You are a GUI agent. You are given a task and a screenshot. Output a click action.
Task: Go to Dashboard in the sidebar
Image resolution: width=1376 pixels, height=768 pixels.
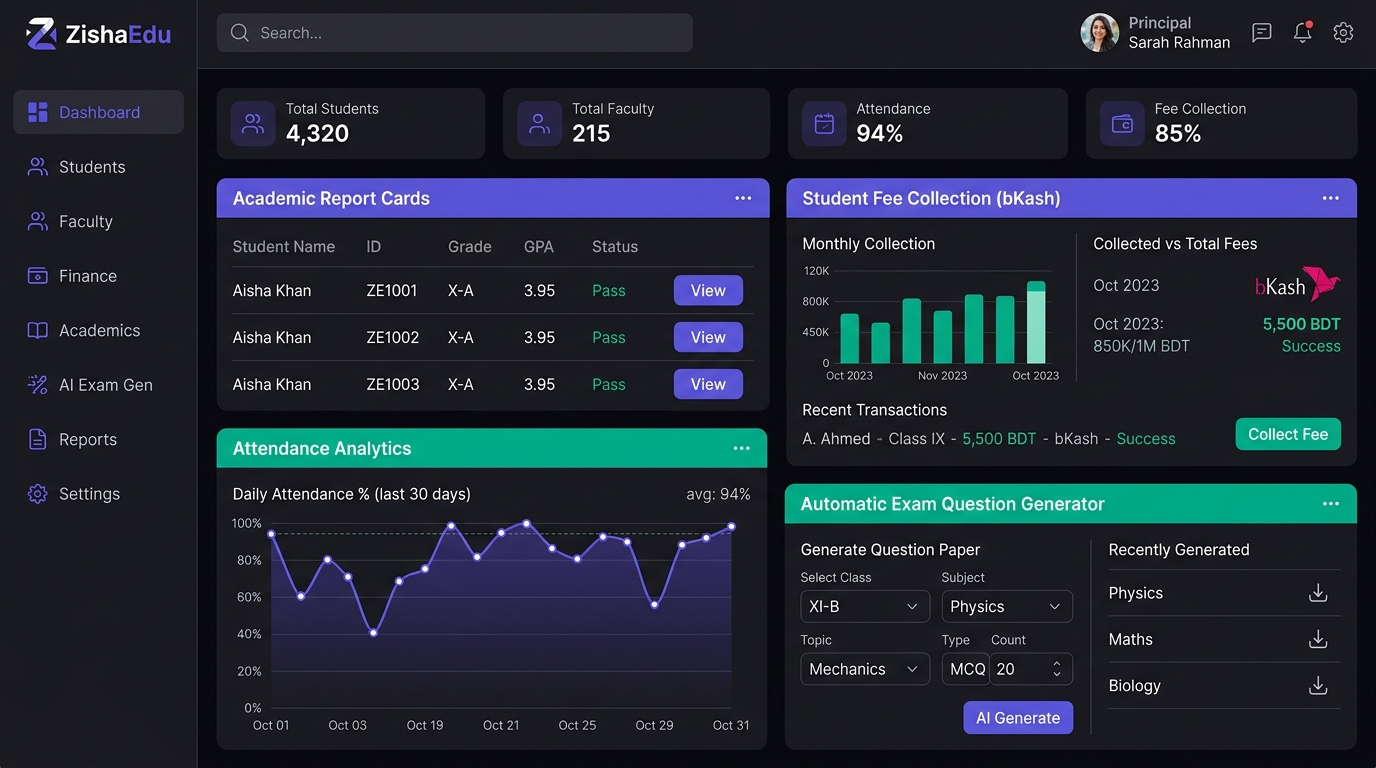tap(98, 112)
